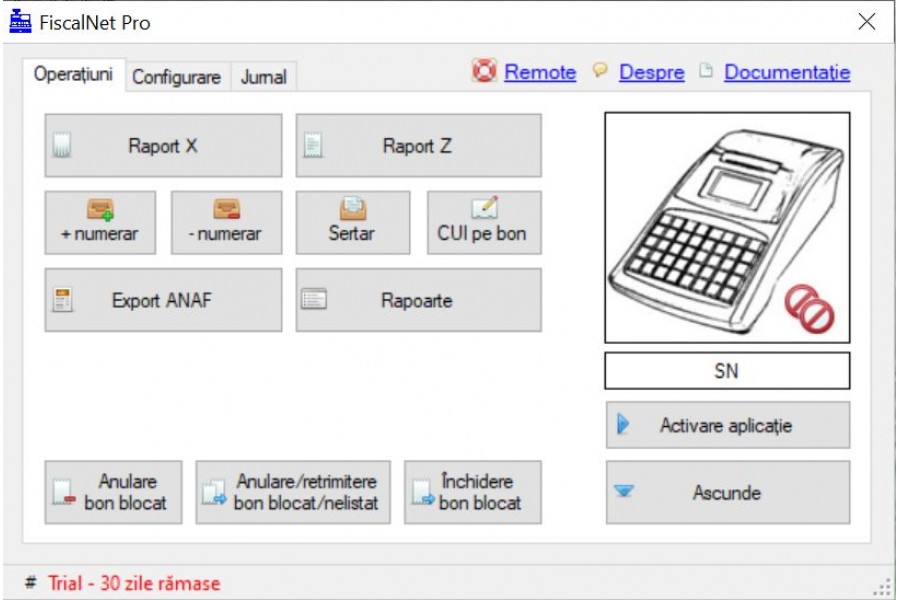
Task: Click the speech bubble icon beside Despre
Action: pos(600,69)
